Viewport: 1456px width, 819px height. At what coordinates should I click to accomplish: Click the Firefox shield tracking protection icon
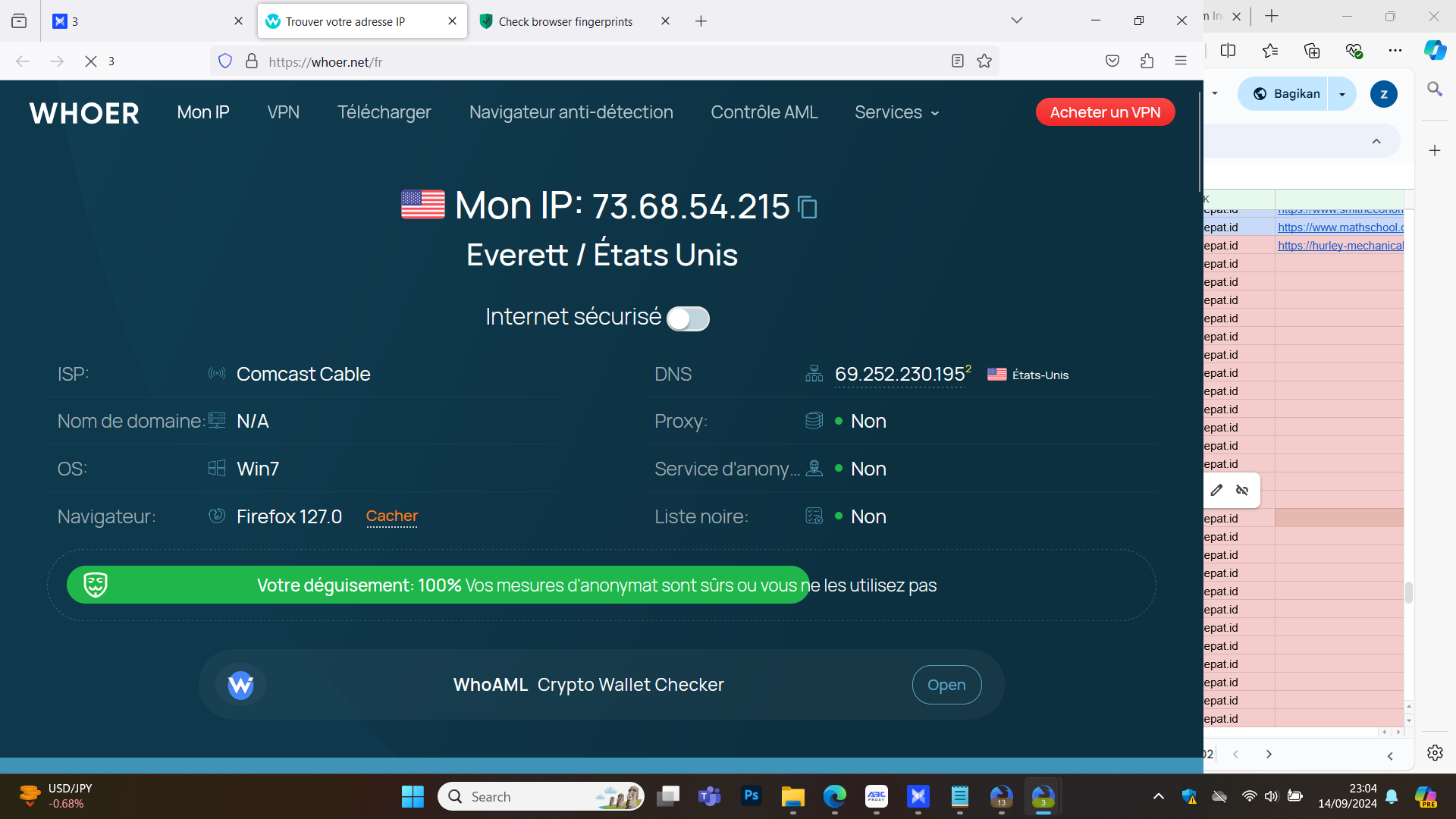(225, 61)
